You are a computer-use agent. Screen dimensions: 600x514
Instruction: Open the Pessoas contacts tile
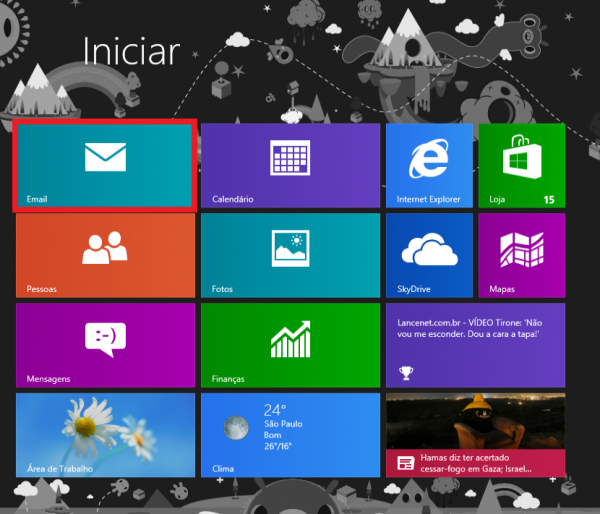[x=105, y=255]
